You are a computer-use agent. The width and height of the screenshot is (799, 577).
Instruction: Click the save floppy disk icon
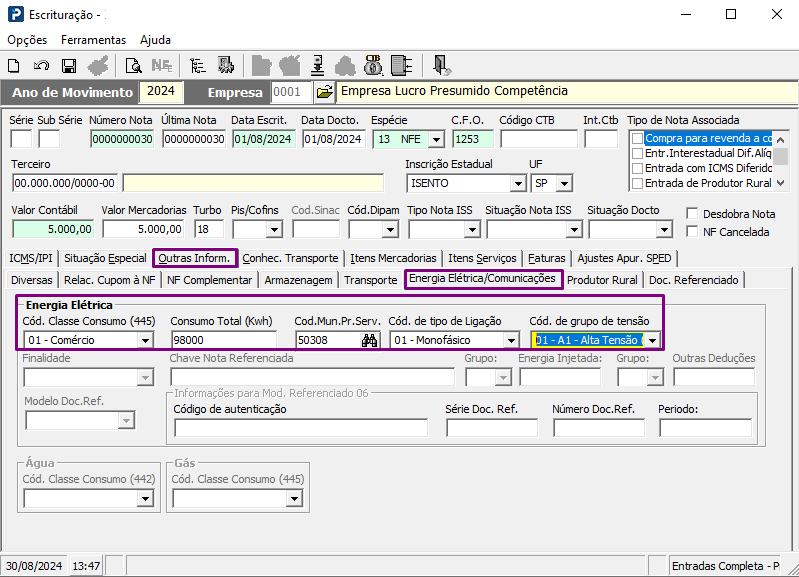(69, 66)
